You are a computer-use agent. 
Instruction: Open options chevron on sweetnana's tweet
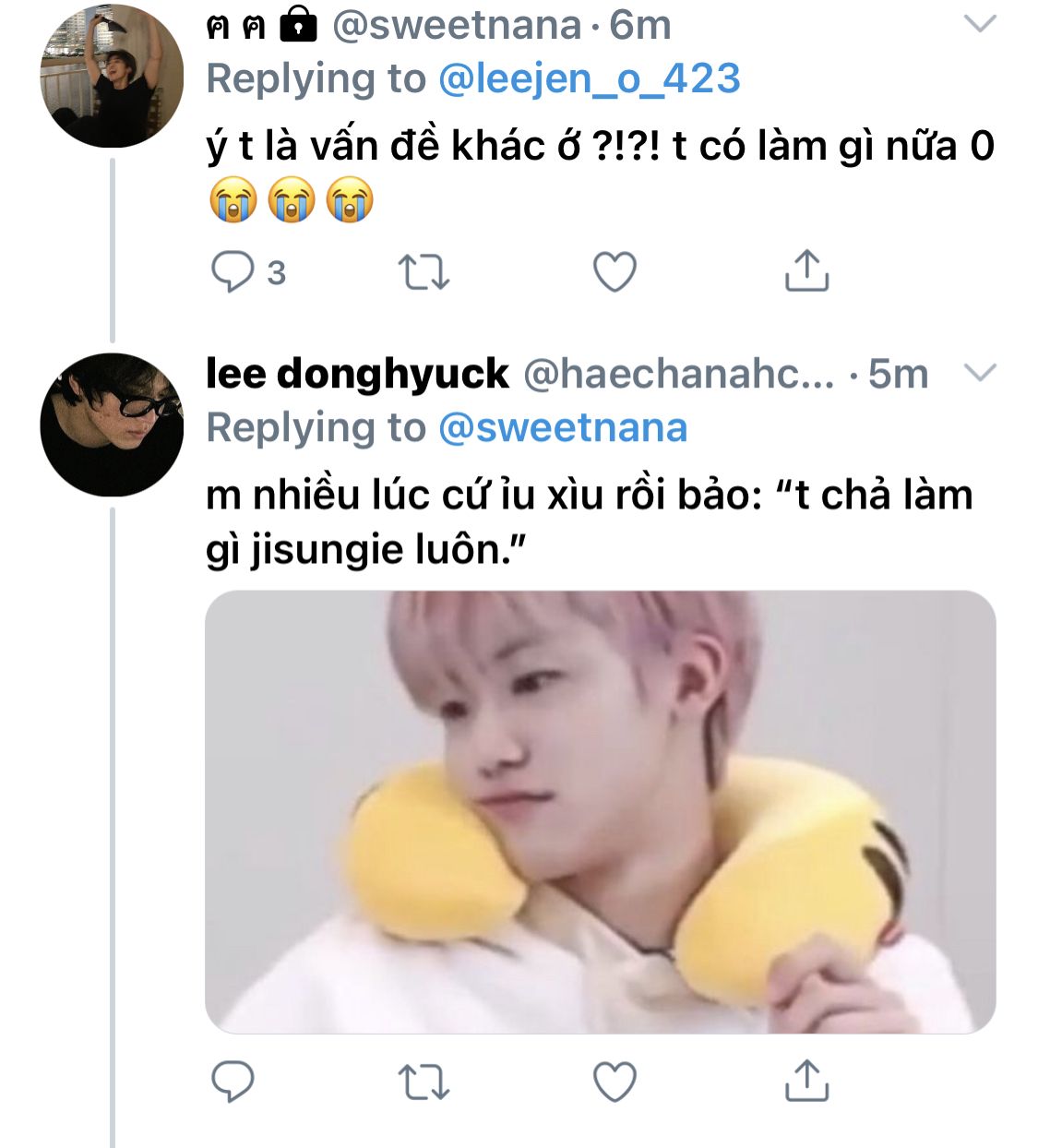point(980,23)
